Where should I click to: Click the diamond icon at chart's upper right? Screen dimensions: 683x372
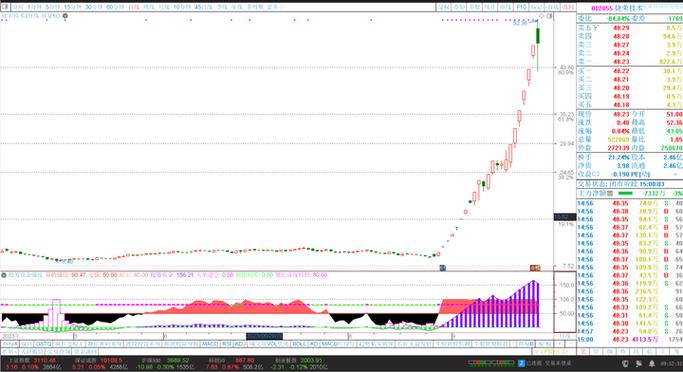[x=541, y=16]
